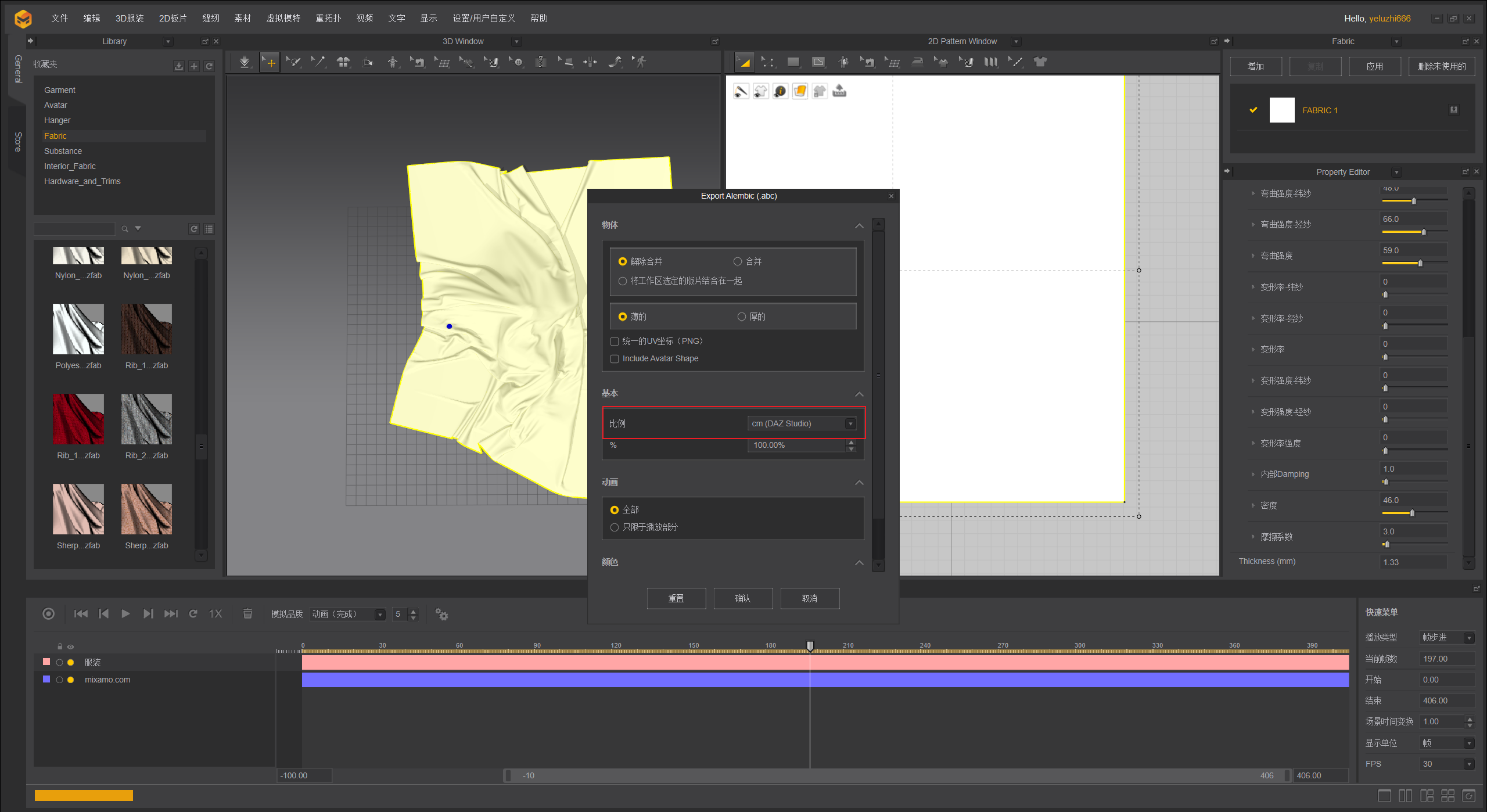The image size is (1487, 812).
Task: Click the steam iron tool icon
Action: point(917,62)
